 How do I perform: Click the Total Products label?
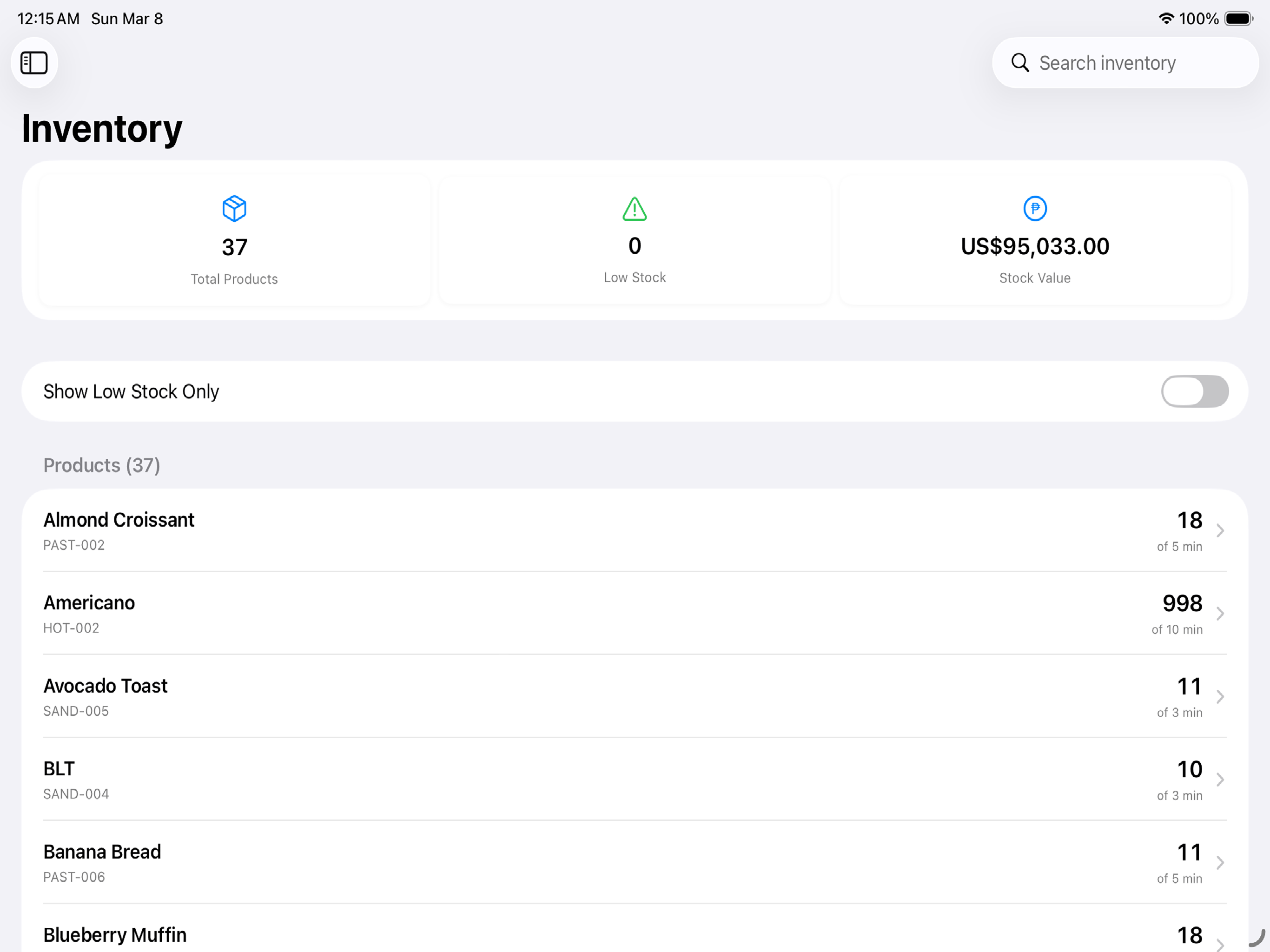click(x=234, y=279)
